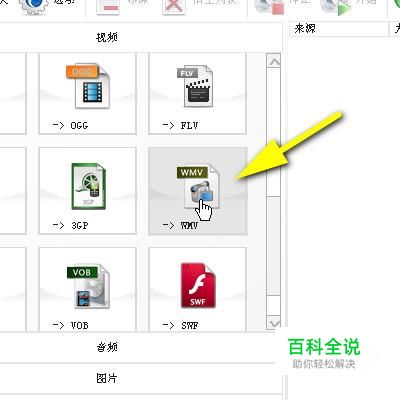Click the '-> VOB' label text
The image size is (400, 400).
pyautogui.click(x=70, y=325)
